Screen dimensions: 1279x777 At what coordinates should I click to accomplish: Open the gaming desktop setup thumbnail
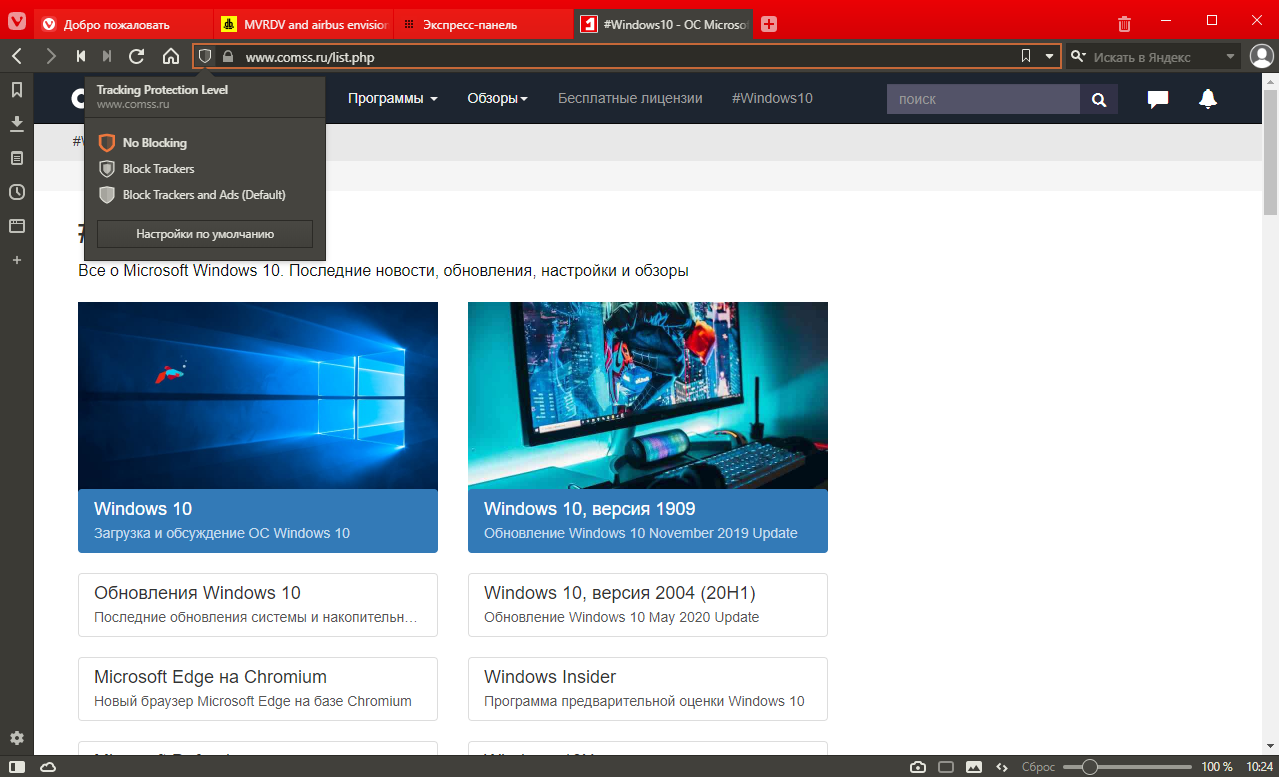[x=648, y=395]
